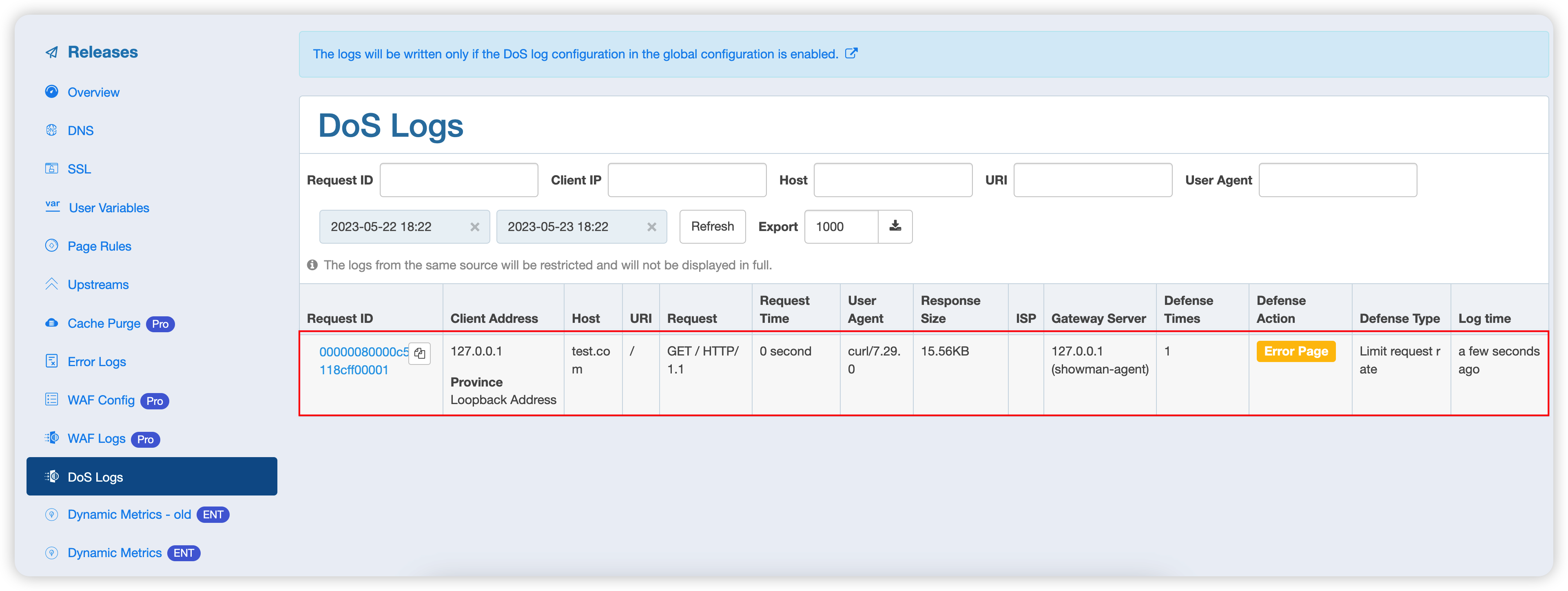Clear the start date 2023-05-22 18:22
Image resolution: width=1568 pixels, height=591 pixels.
(475, 227)
